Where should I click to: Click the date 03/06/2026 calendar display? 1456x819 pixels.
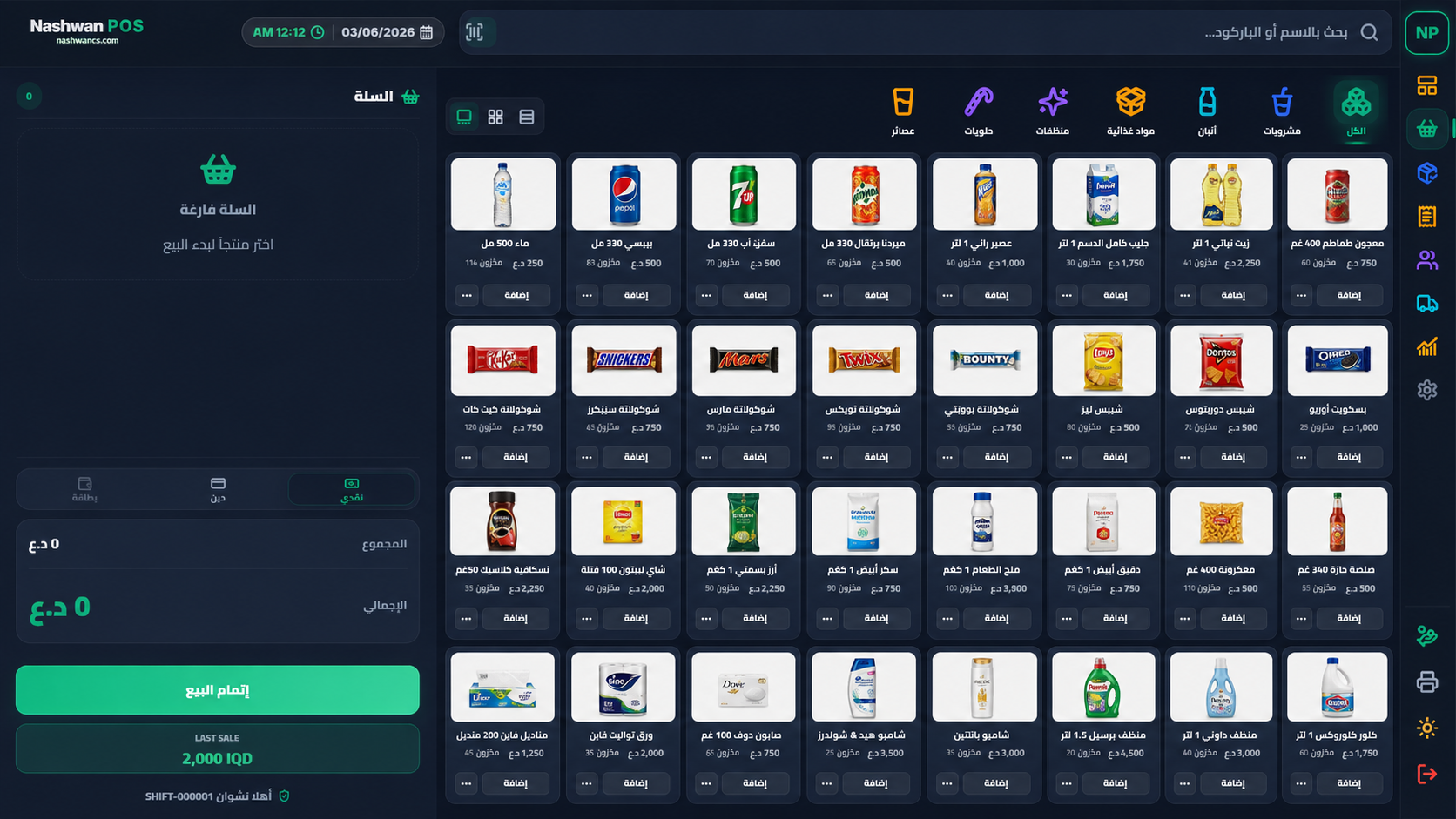pos(387,32)
